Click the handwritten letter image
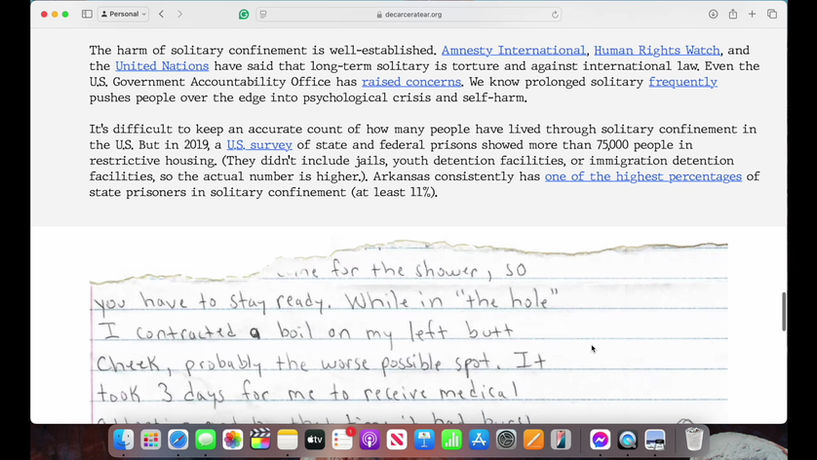Image resolution: width=817 pixels, height=460 pixels. [x=408, y=331]
